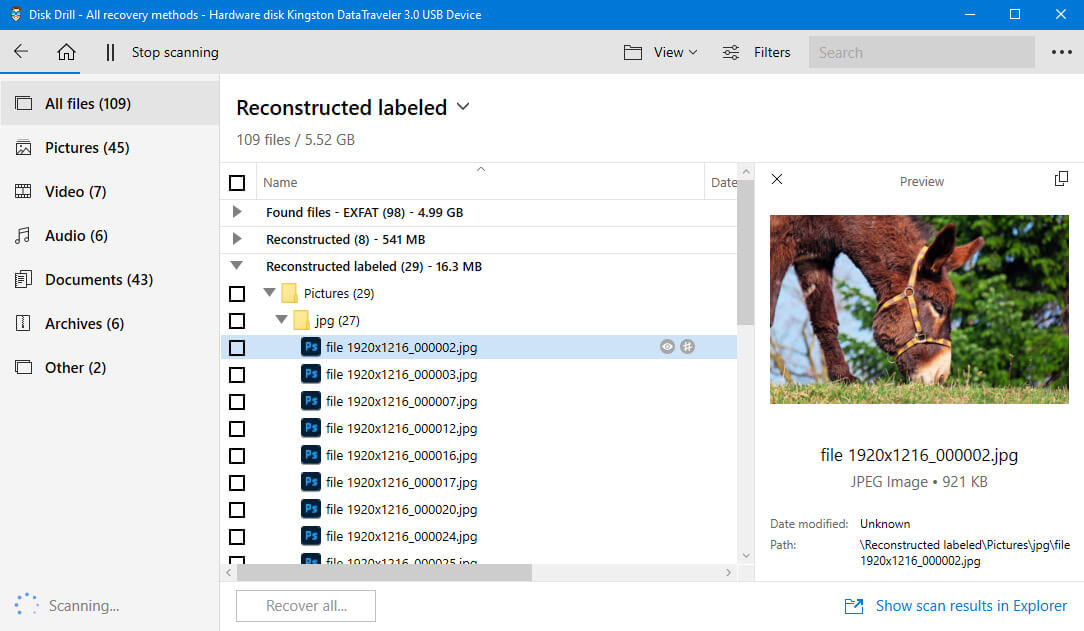Open the Reconstructed labeled dropdown
This screenshot has height=631, width=1084.
[x=462, y=107]
